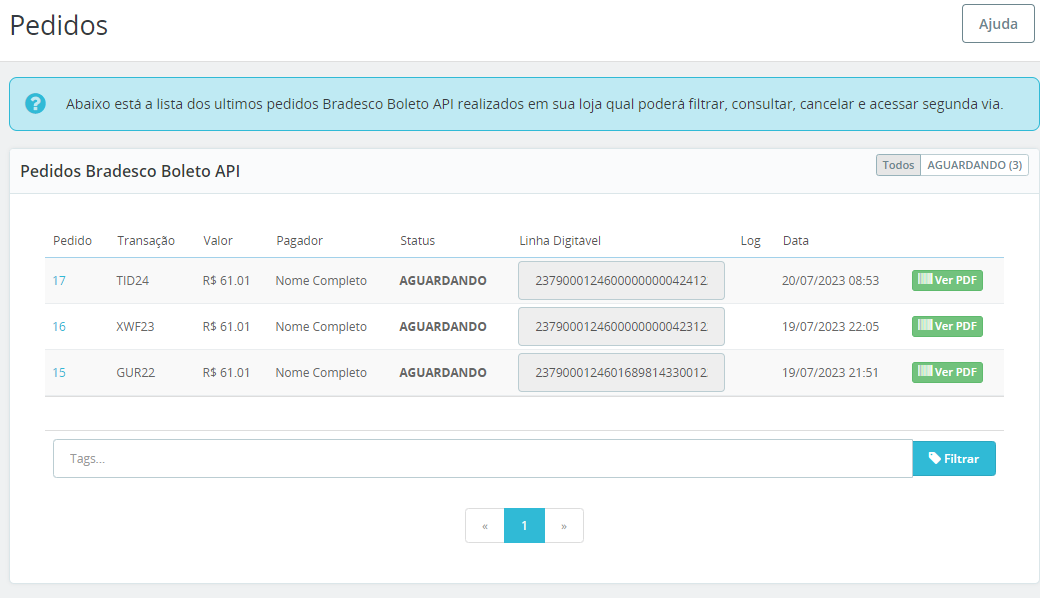Select the Todos filter tab
This screenshot has height=598, width=1040.
pos(898,165)
